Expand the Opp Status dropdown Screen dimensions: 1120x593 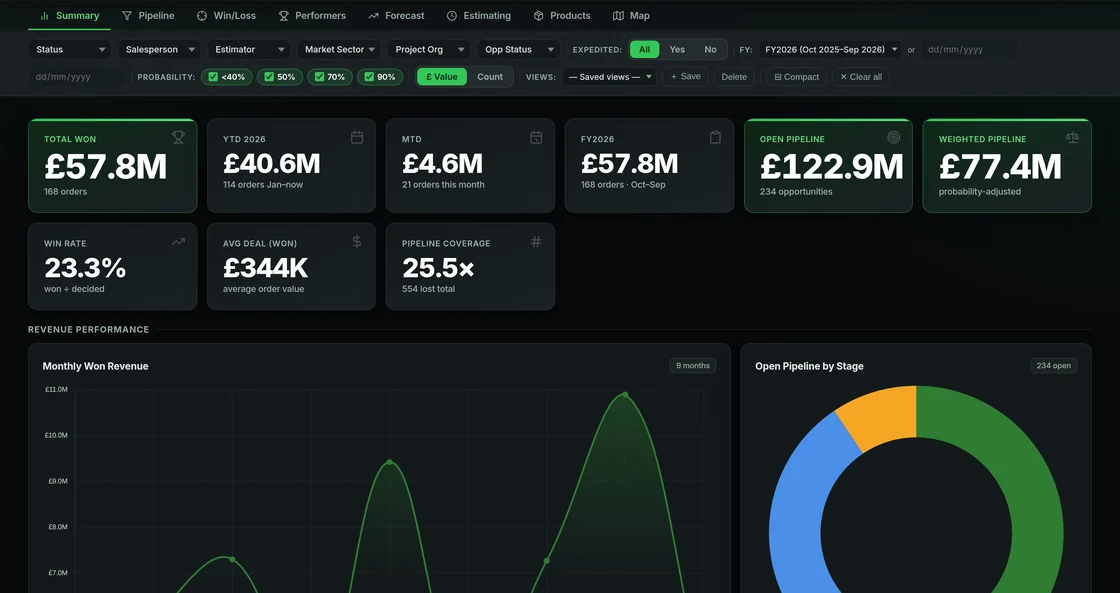point(519,49)
